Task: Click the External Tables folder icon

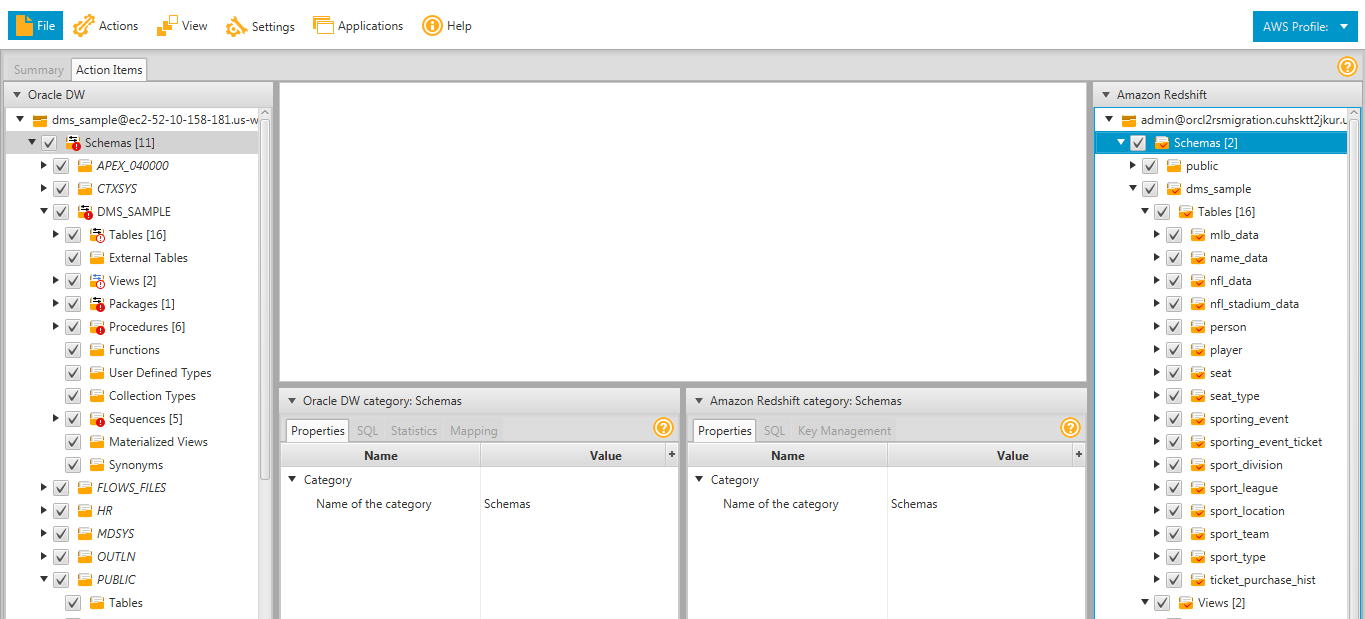Action: coord(97,258)
